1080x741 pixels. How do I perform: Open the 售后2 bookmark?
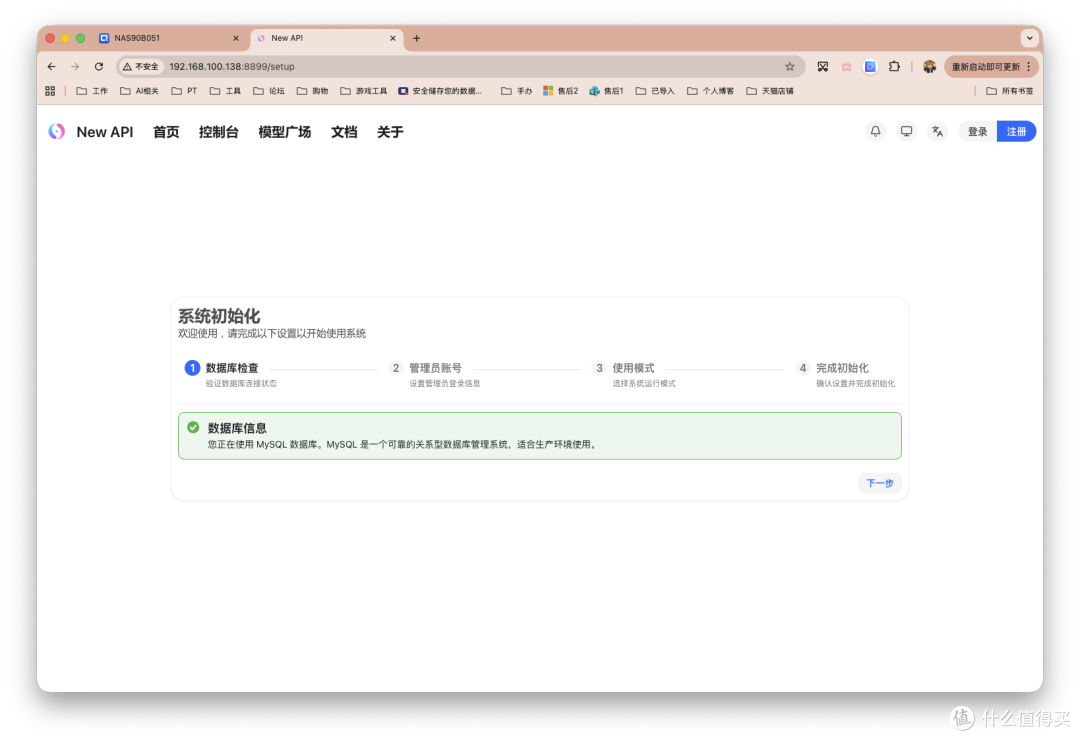click(x=561, y=91)
